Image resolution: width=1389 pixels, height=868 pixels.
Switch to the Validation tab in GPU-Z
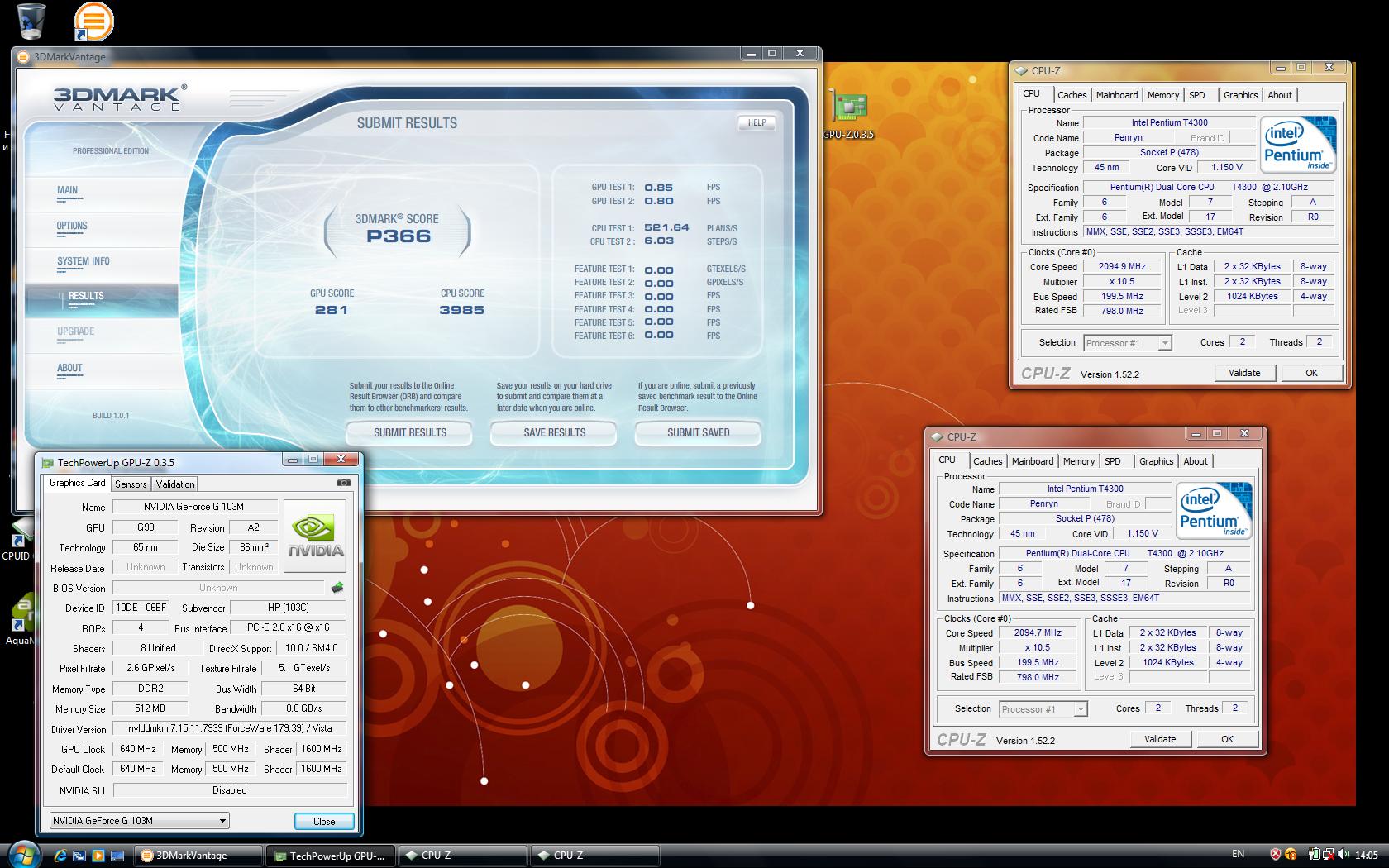[175, 484]
